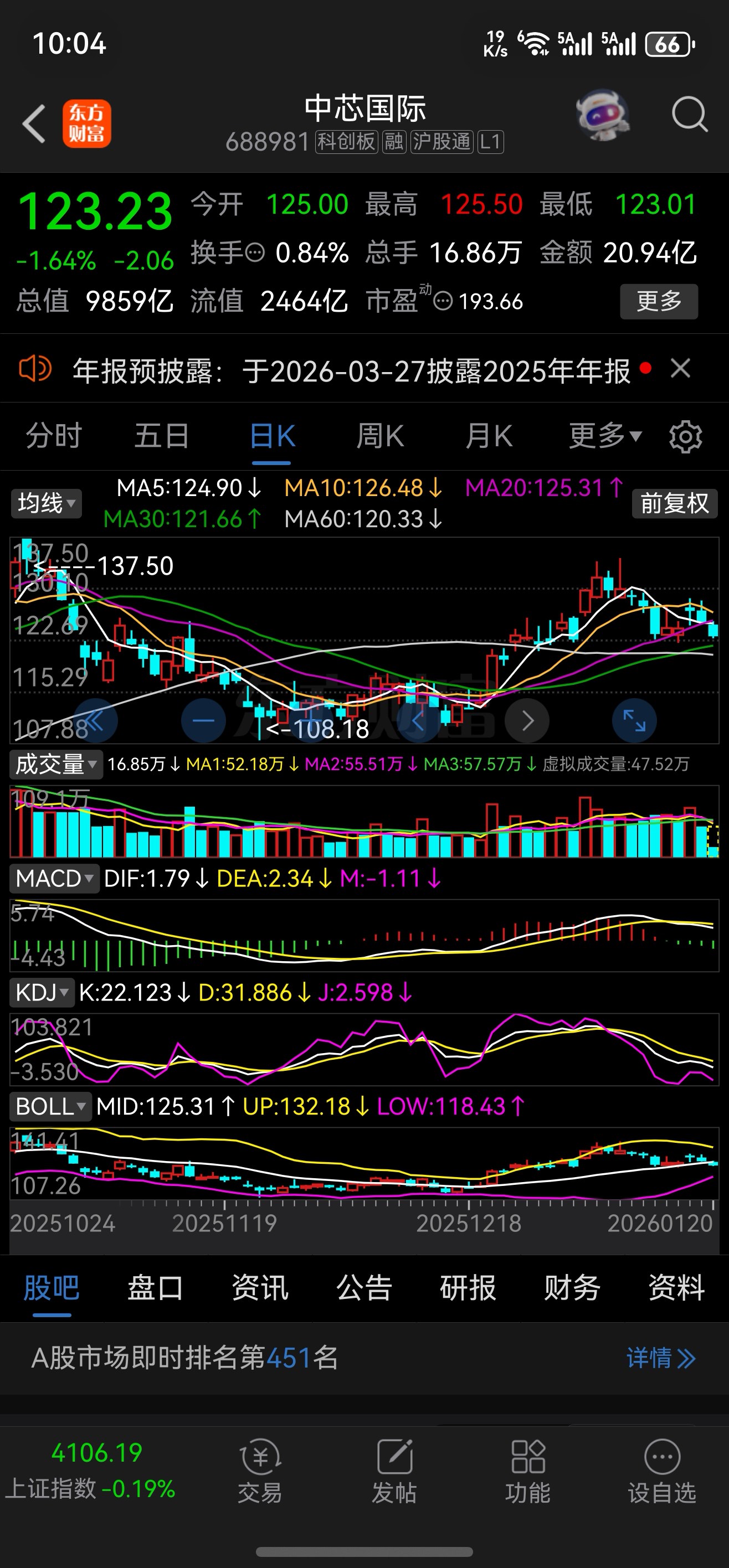This screenshot has height=1568, width=729.
Task: Open the robot assistant avatar
Action: tap(603, 115)
